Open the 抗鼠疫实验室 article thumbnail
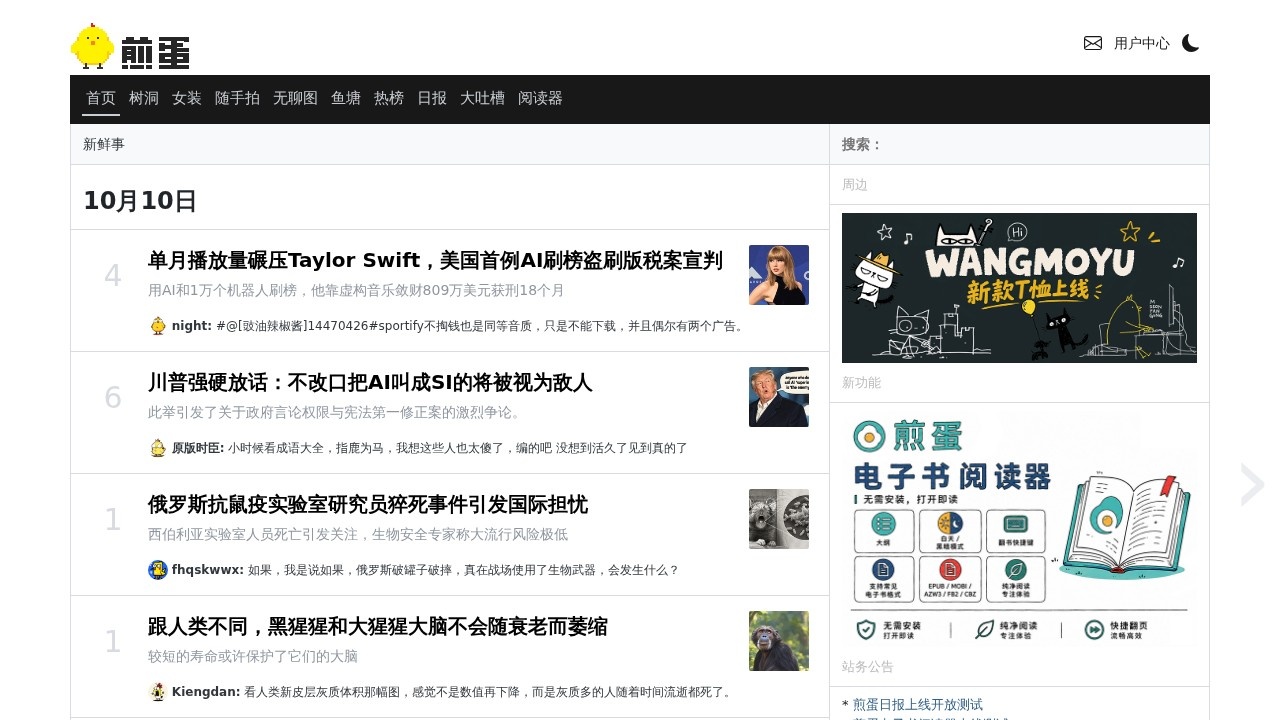The image size is (1280, 720). click(779, 519)
